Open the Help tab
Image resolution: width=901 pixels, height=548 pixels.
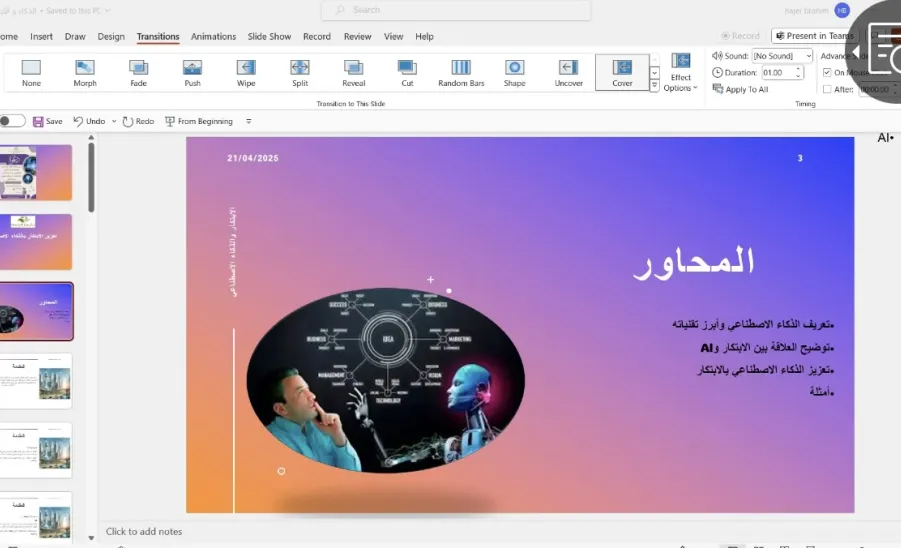point(424,36)
